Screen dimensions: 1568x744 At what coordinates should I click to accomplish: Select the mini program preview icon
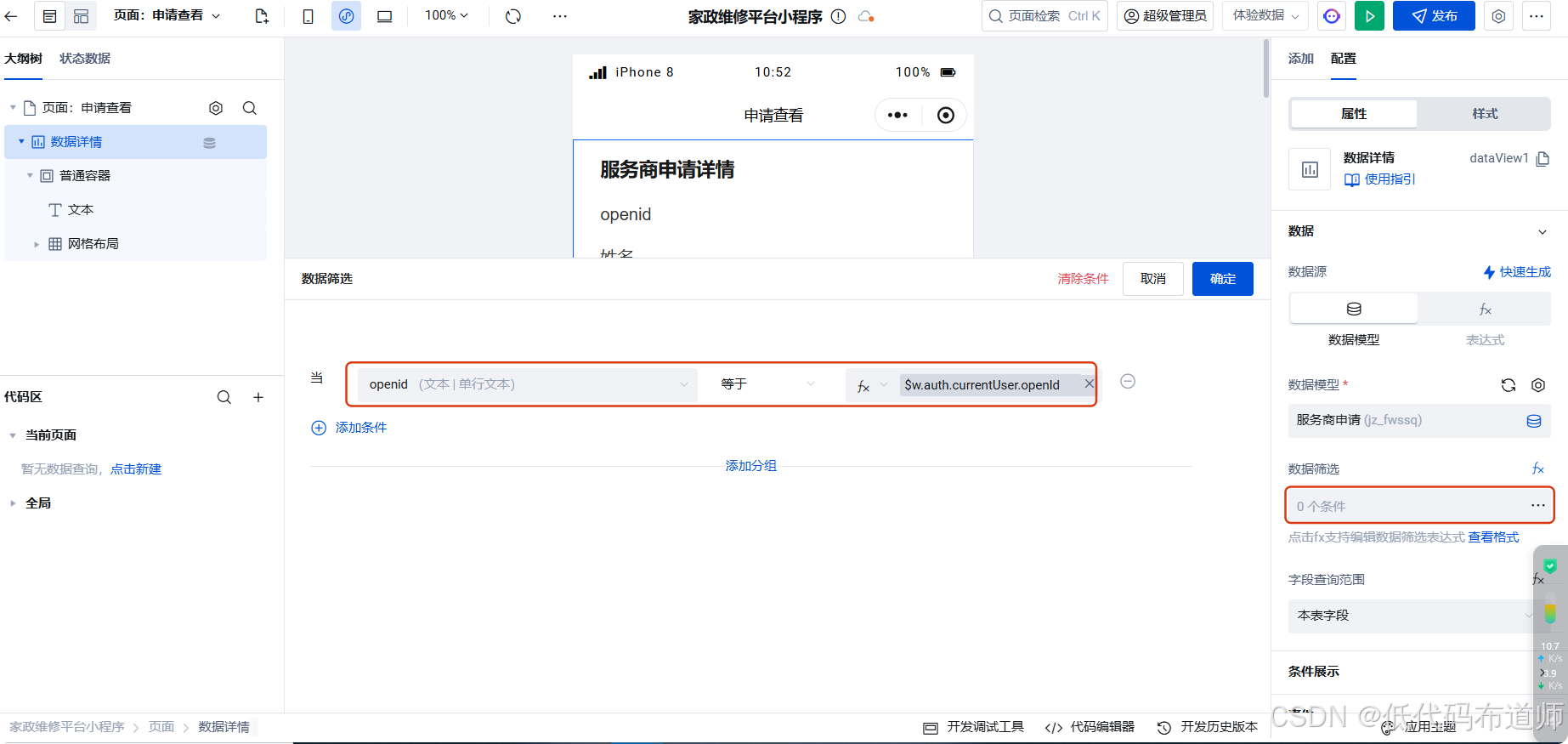tap(346, 16)
